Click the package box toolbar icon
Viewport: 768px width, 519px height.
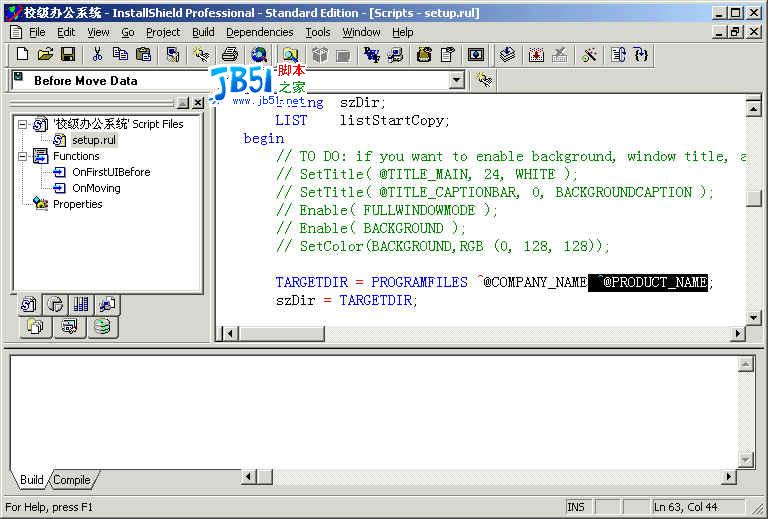(x=320, y=54)
